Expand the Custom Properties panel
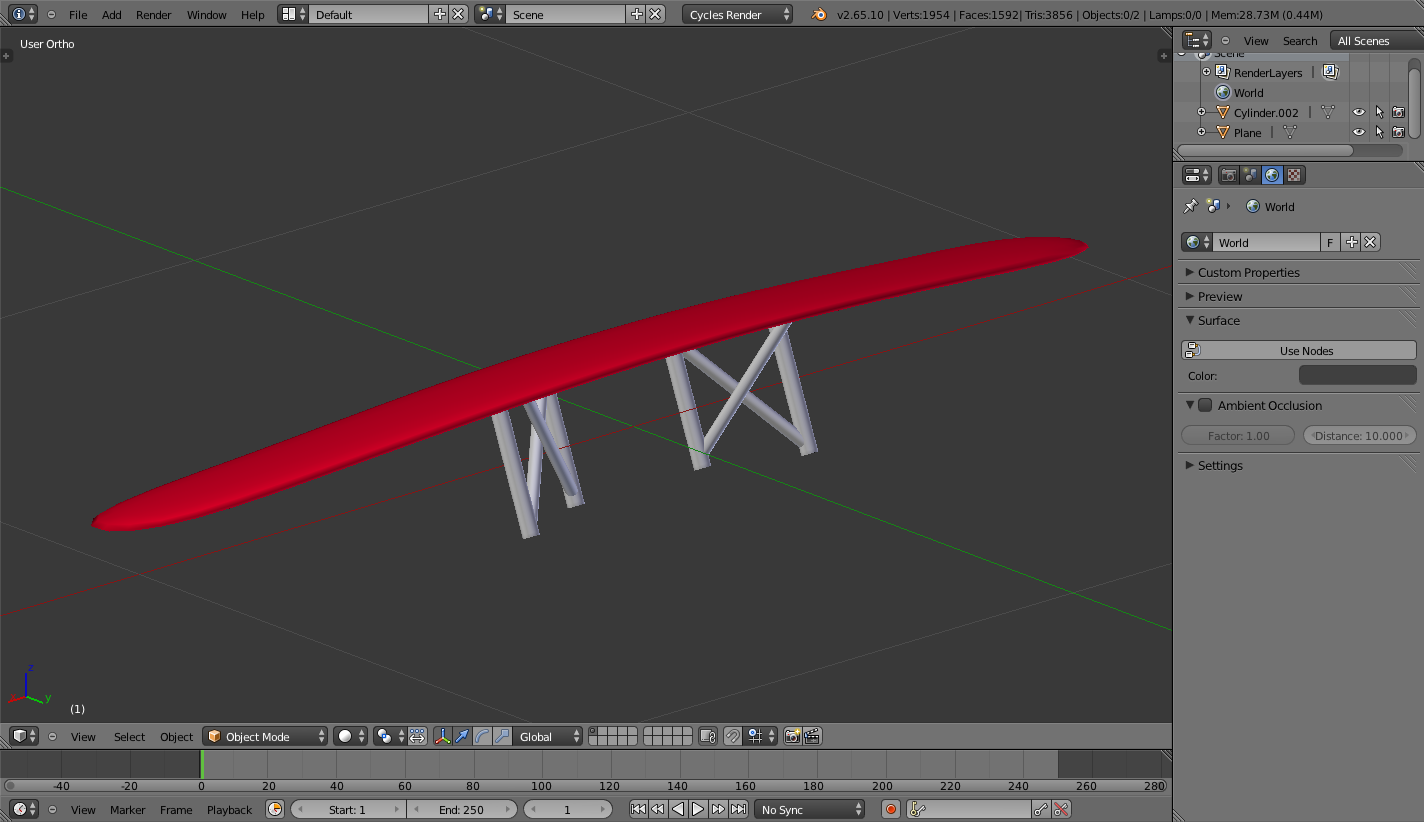1424x822 pixels. (x=1248, y=272)
